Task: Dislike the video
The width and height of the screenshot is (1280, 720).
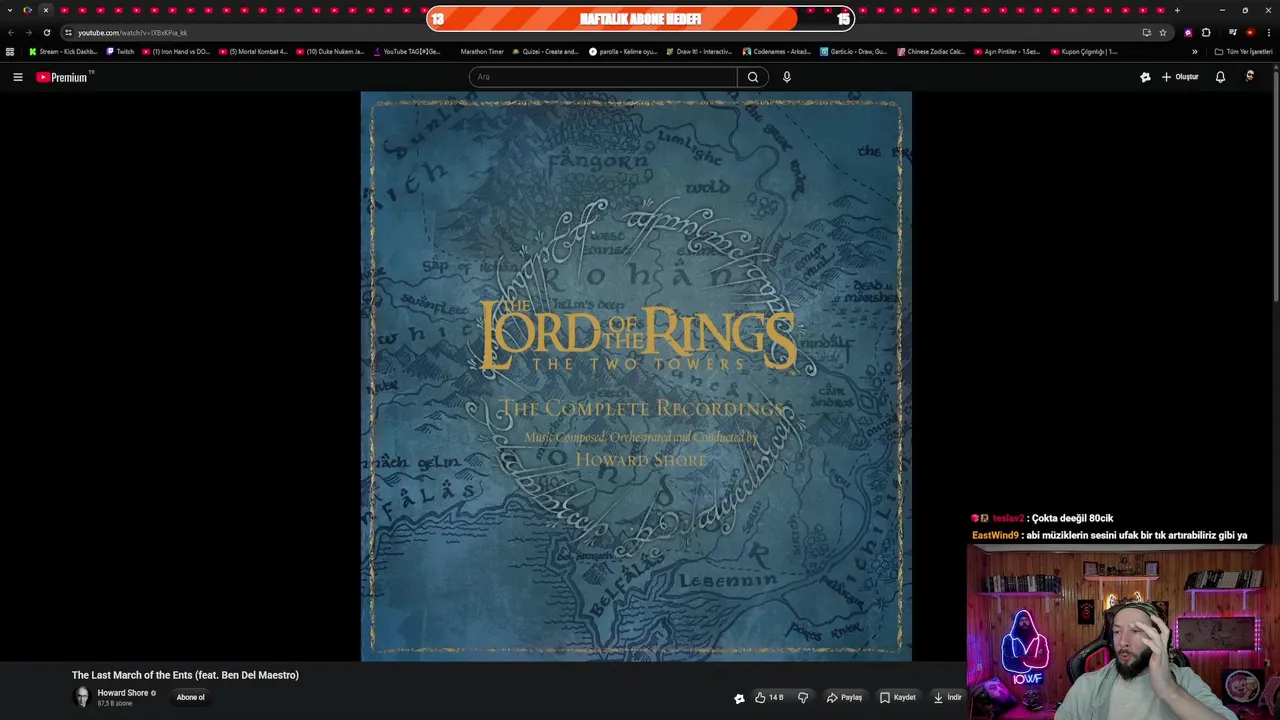Action: tap(803, 698)
